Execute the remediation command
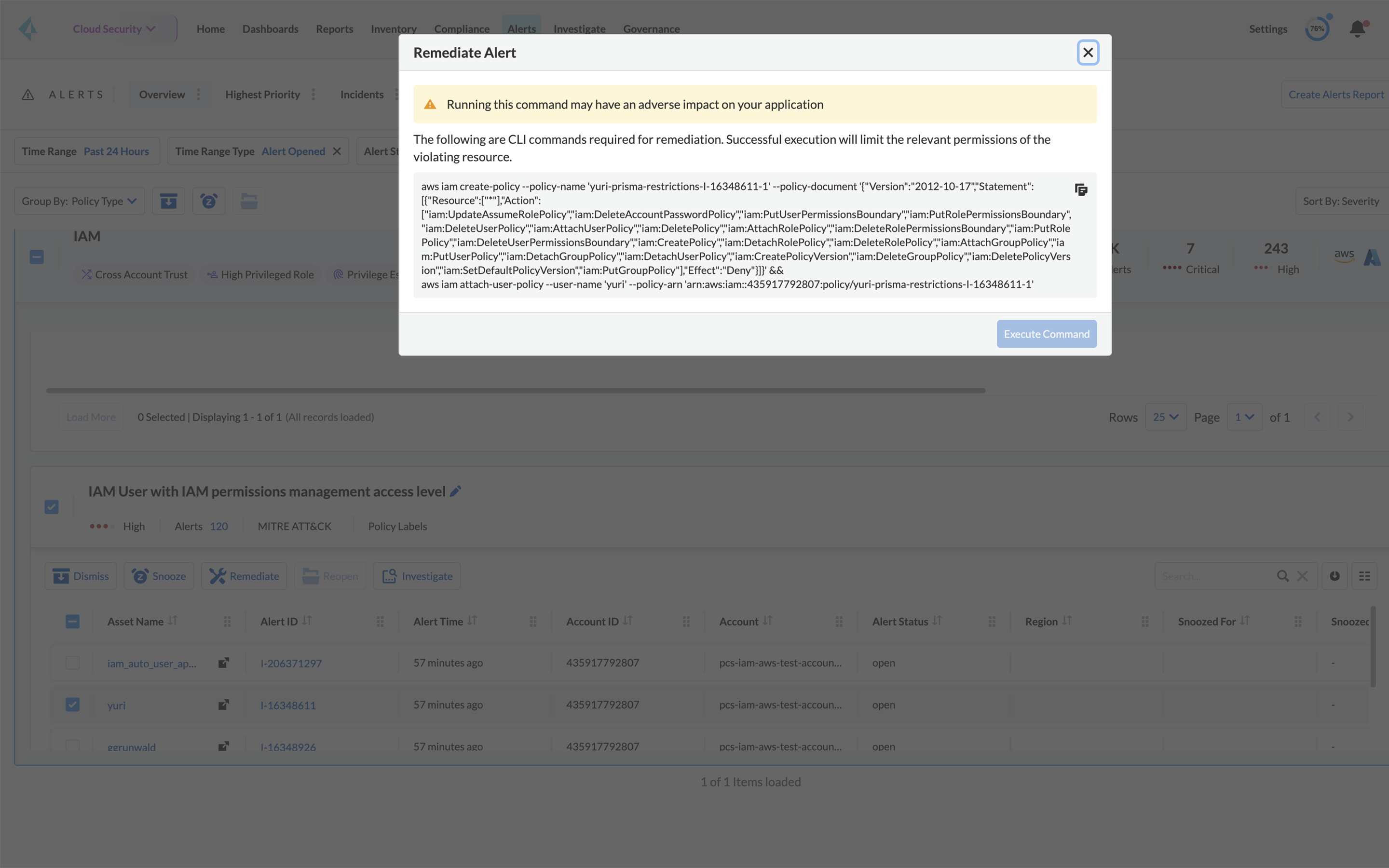 (1046, 334)
